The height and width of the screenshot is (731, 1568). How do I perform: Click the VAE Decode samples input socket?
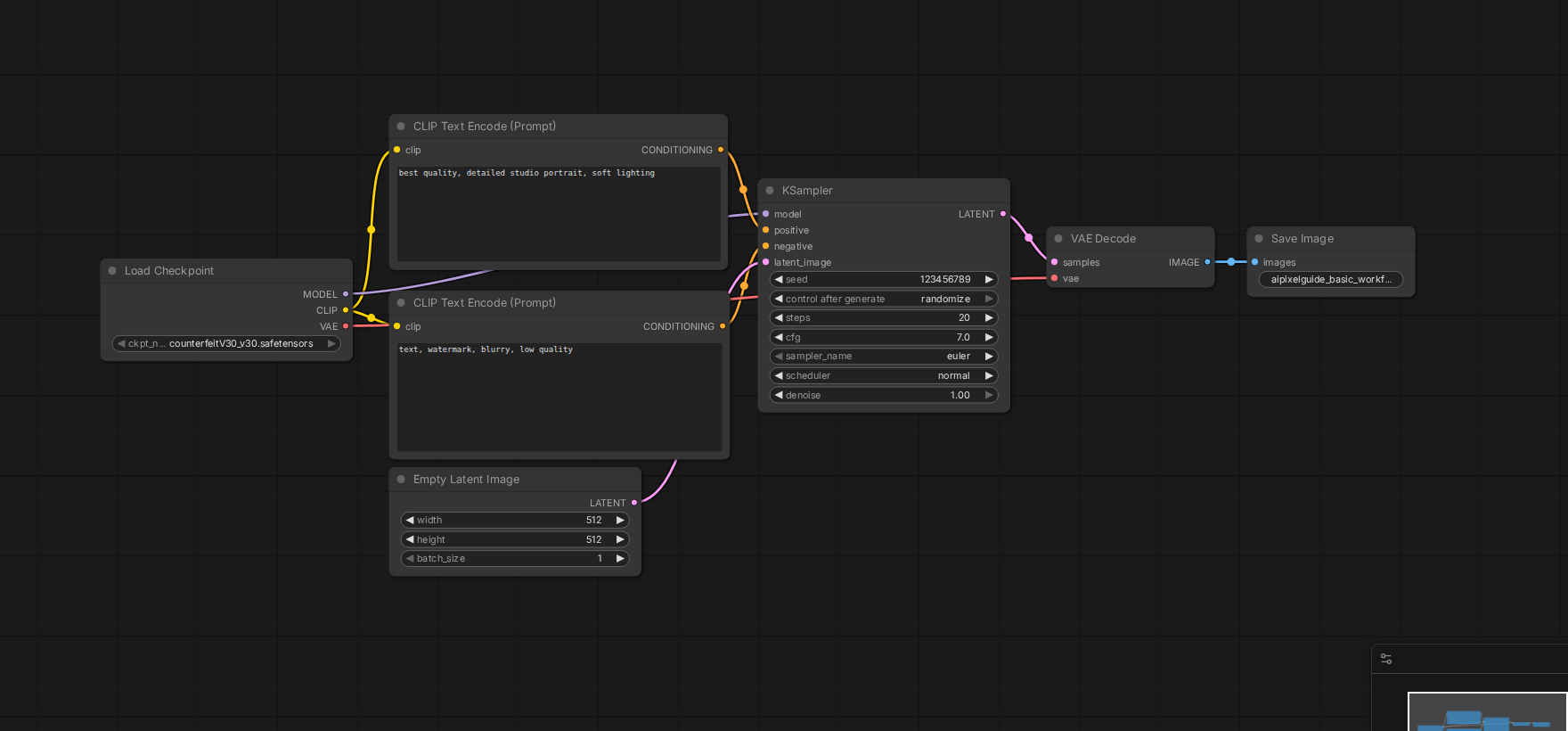1055,262
